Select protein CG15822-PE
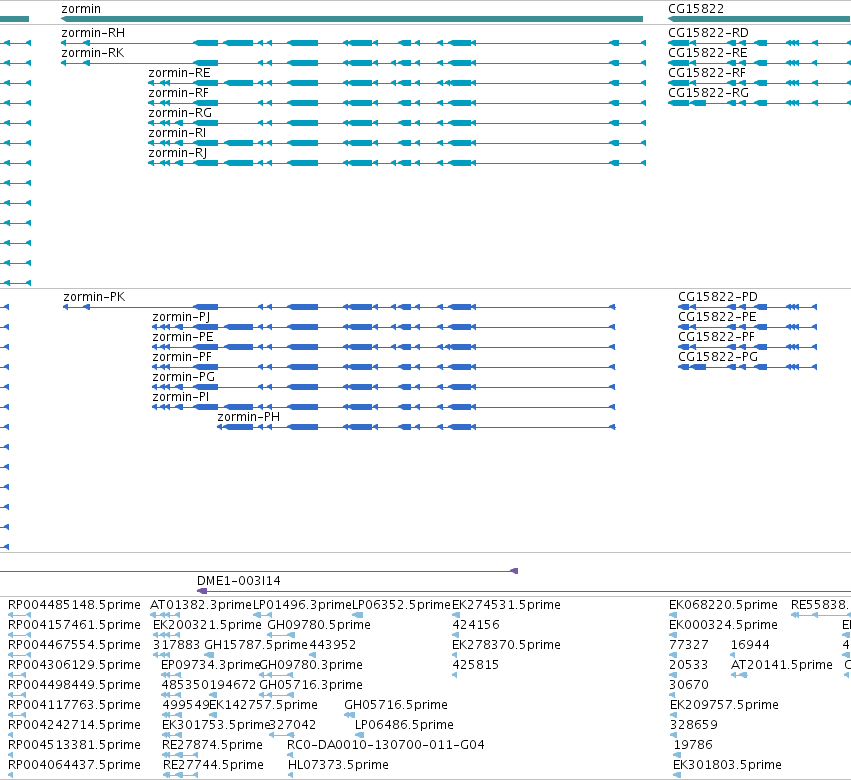Screen dimensions: 851x780 pos(747,327)
